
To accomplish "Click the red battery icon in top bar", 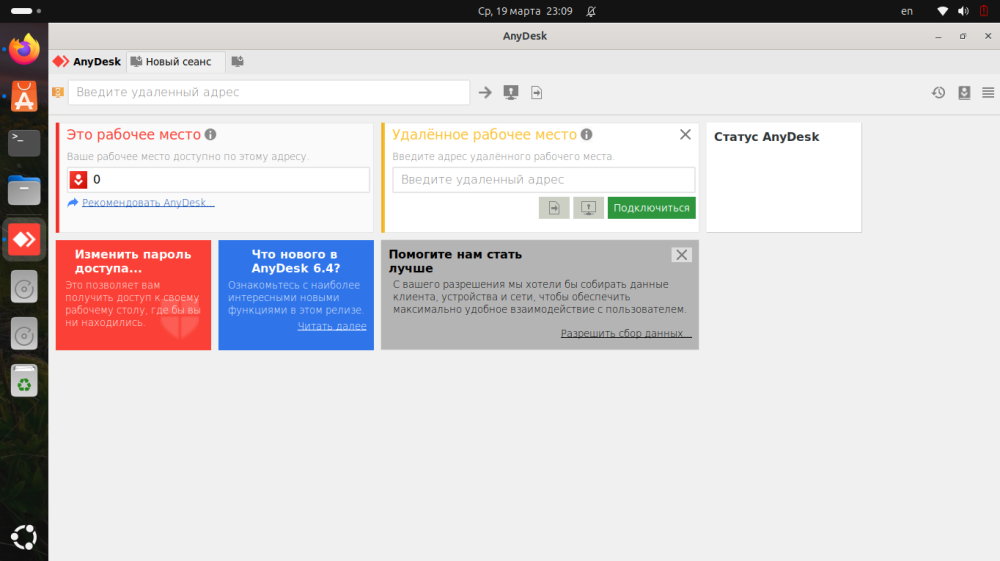I will (x=984, y=11).
